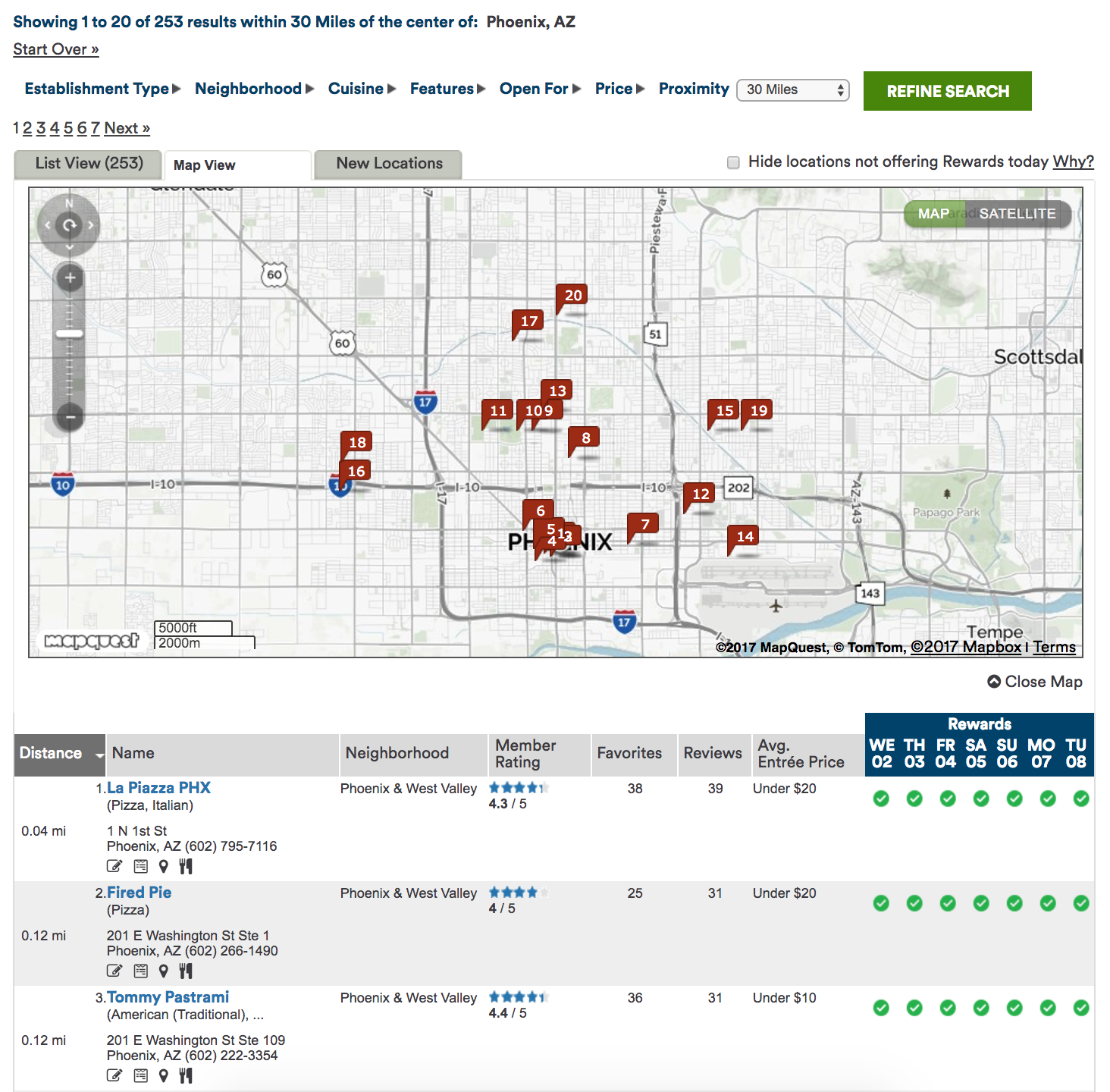This screenshot has width=1110, height=1092.
Task: Open map marker 12
Action: click(x=701, y=494)
